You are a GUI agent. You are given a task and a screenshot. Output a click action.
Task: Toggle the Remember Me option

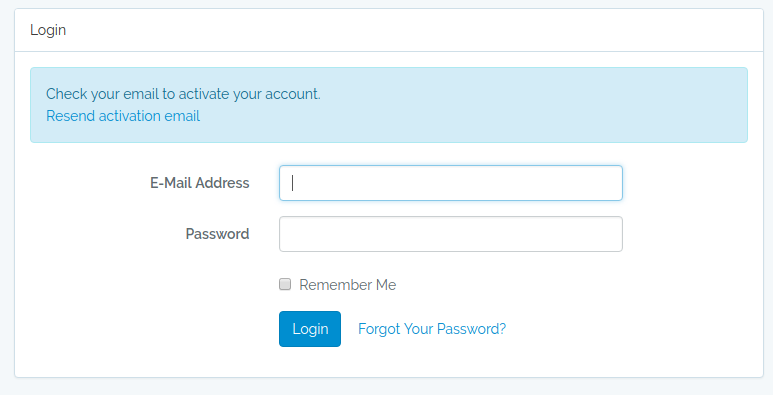pos(285,284)
